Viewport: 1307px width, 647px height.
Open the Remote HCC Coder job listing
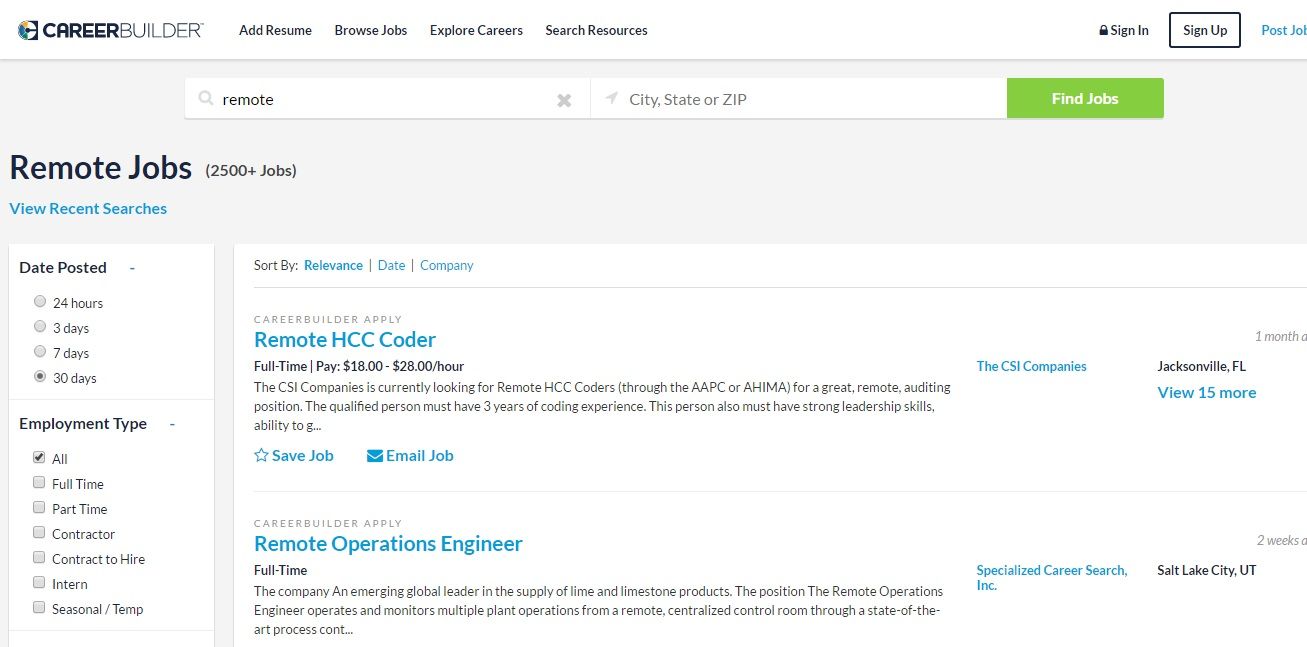point(345,339)
